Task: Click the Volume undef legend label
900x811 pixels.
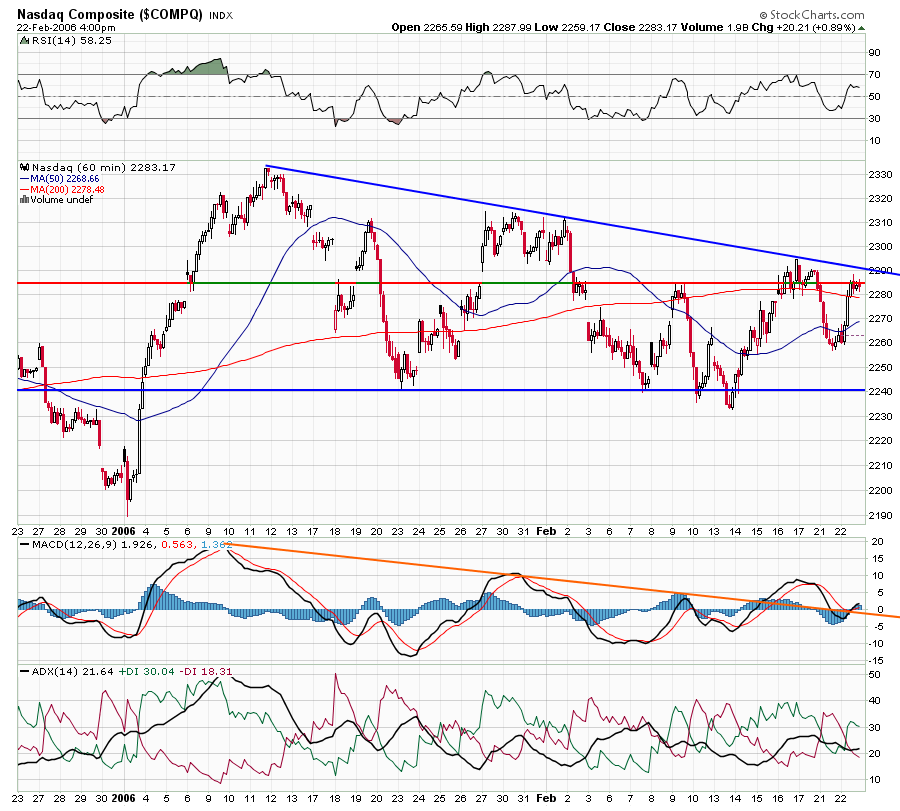Action: point(61,200)
